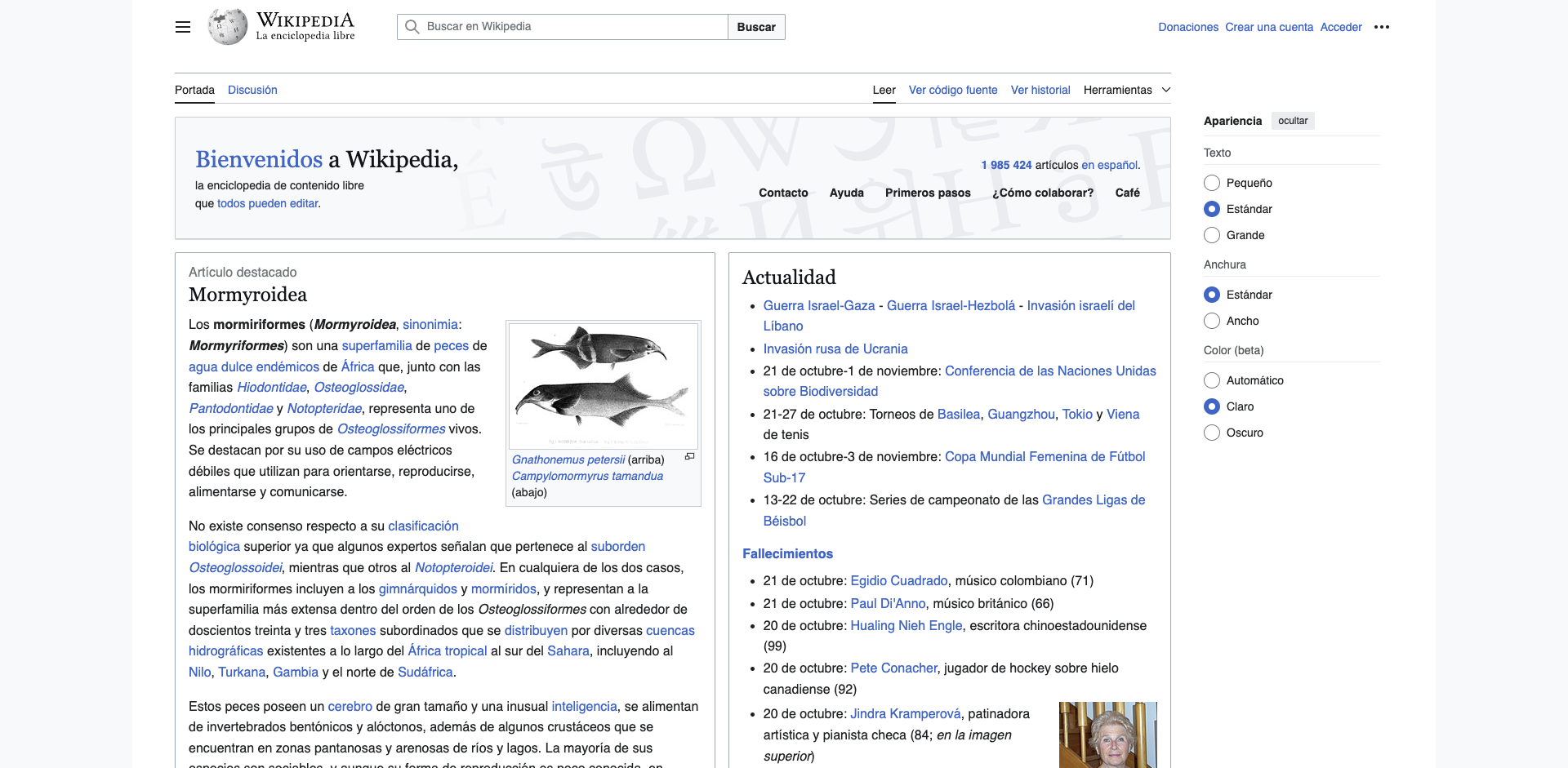The image size is (1568, 768).
Task: Select the Leer tab
Action: 884,90
